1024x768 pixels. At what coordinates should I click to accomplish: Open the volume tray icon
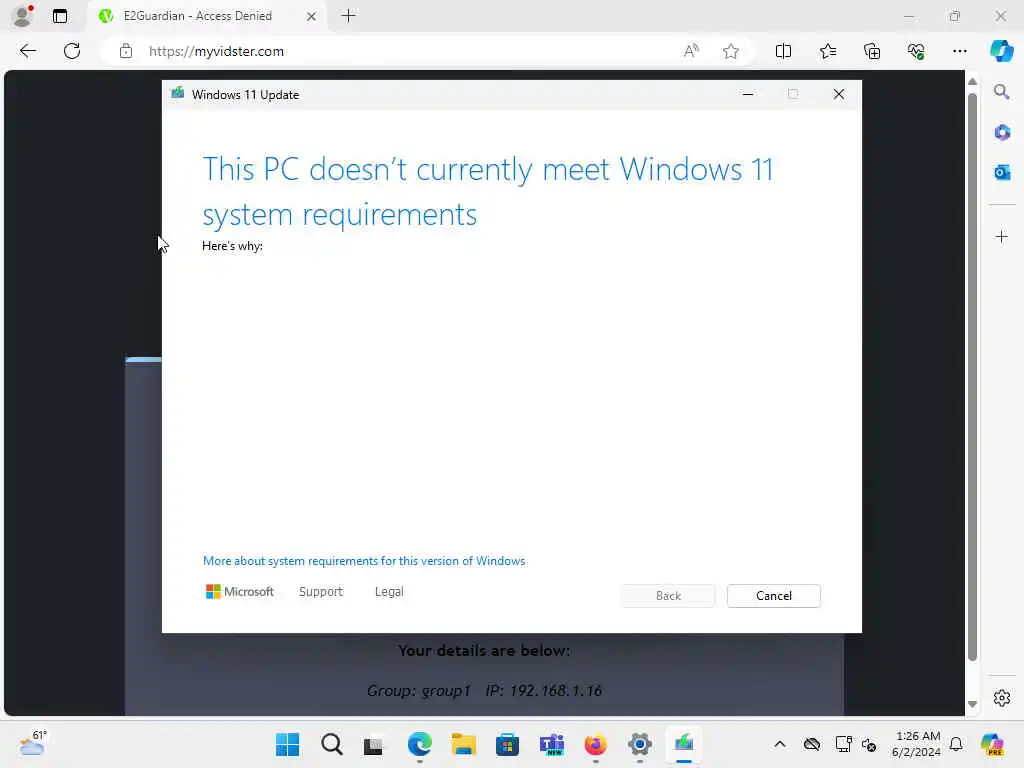point(869,745)
